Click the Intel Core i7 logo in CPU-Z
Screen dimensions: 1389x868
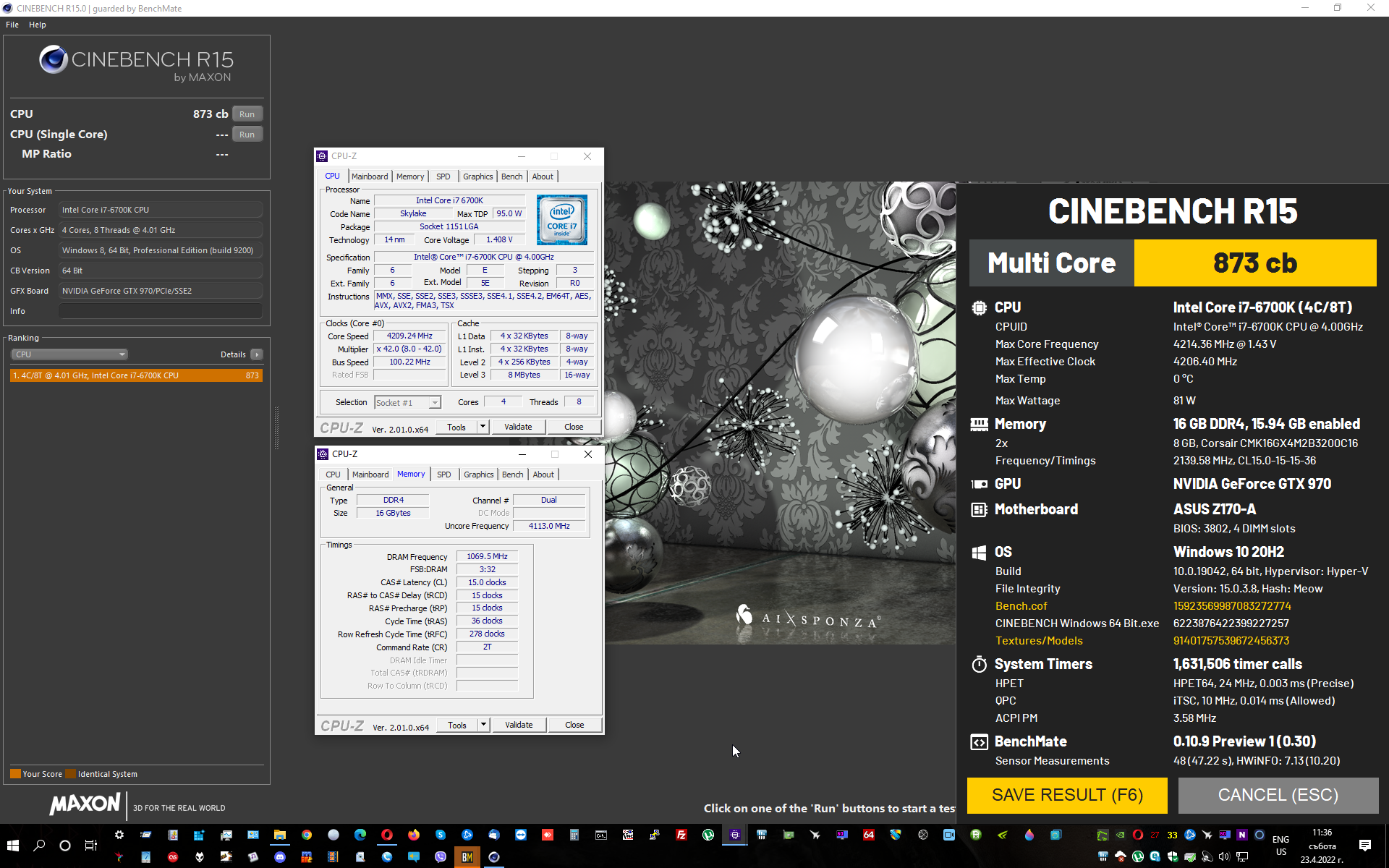(562, 220)
